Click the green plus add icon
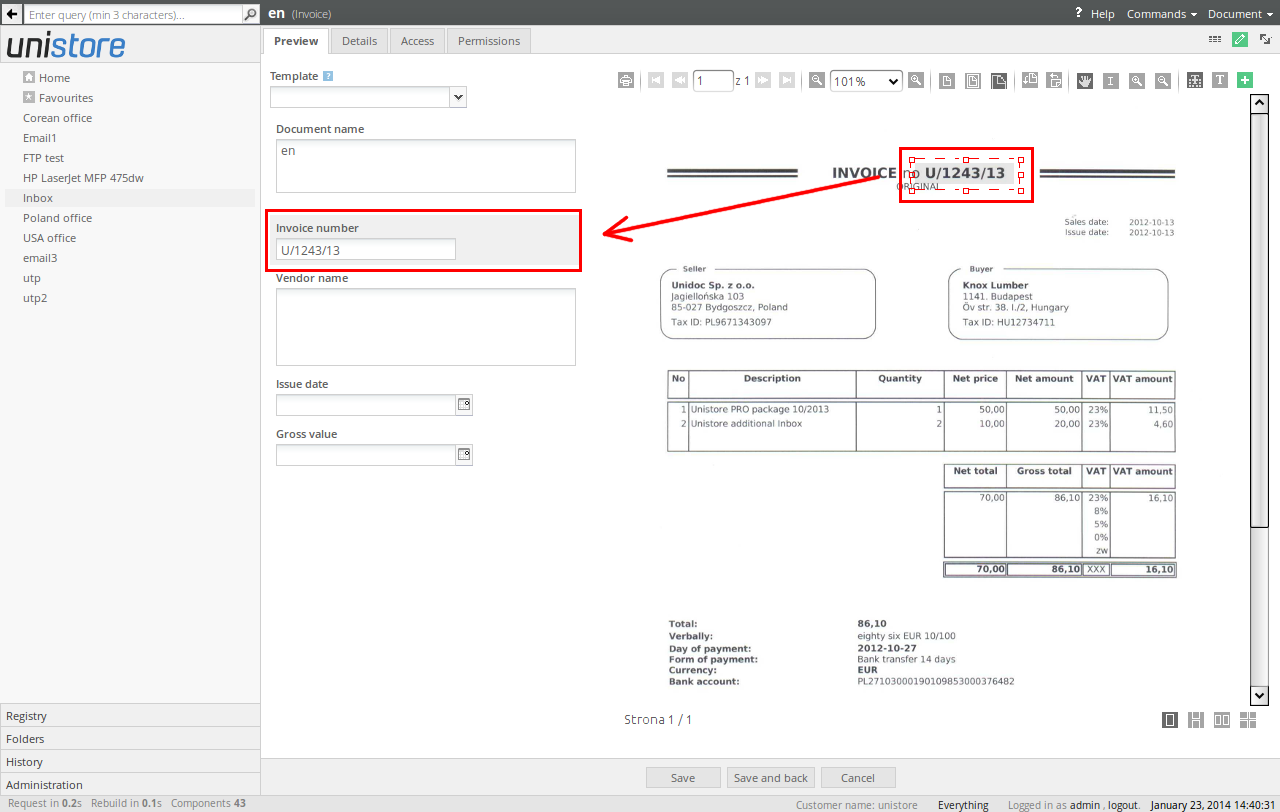Screen dimensions: 1280x812 (1245, 81)
